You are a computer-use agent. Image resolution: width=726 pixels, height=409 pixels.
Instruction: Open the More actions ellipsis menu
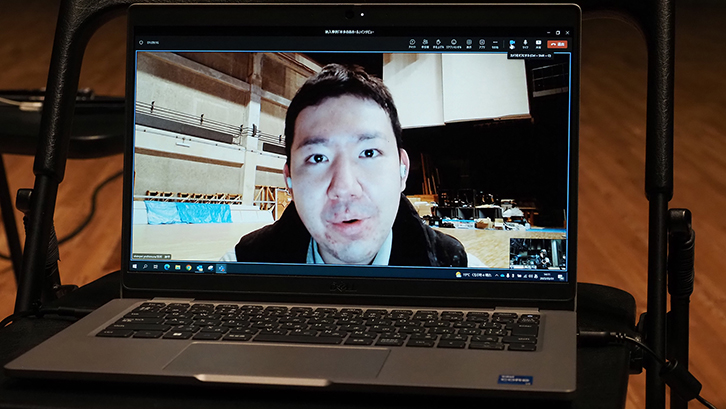[495, 43]
